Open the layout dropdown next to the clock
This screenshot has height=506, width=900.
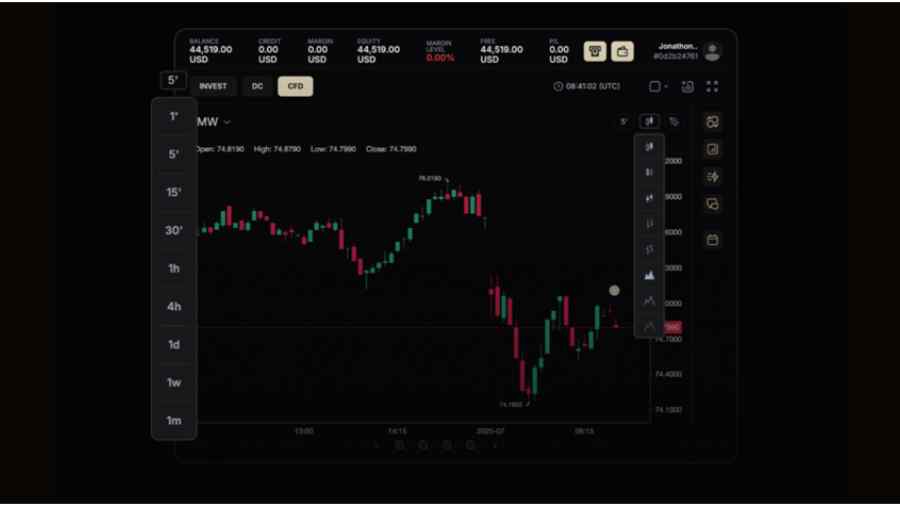point(658,87)
